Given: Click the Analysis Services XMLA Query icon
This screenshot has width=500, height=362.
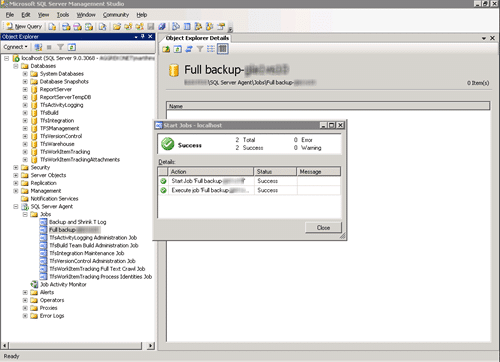Looking at the screenshot, I should 89,27.
